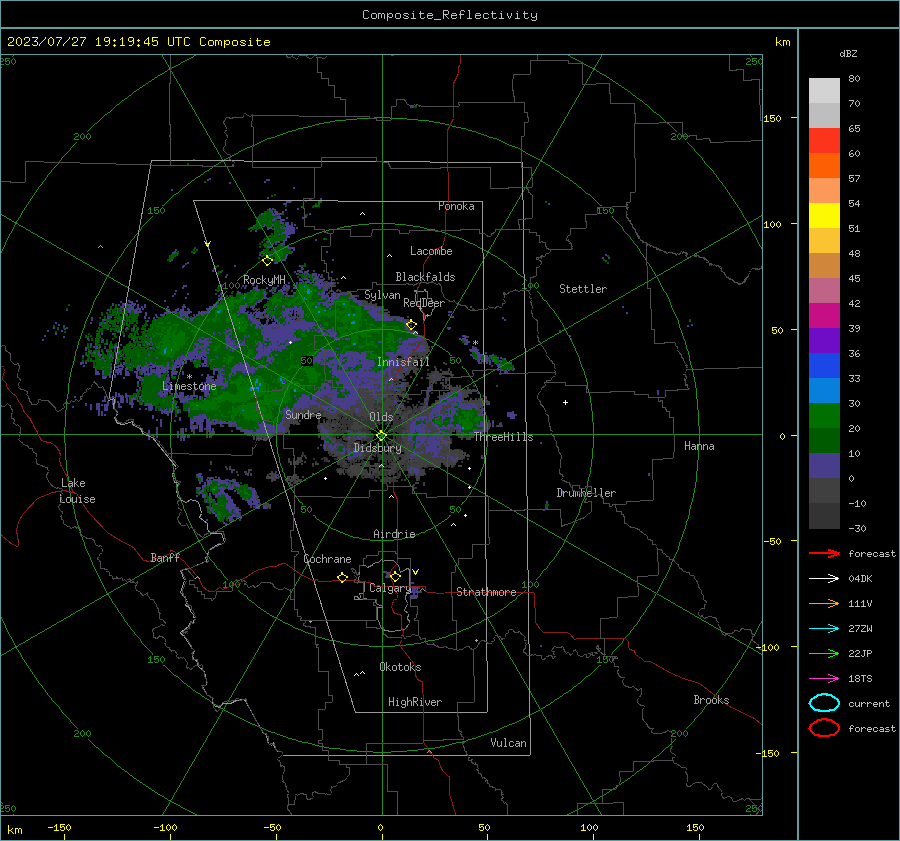This screenshot has width=900, height=841.
Task: Click the Limestone label
Action: tap(189, 386)
